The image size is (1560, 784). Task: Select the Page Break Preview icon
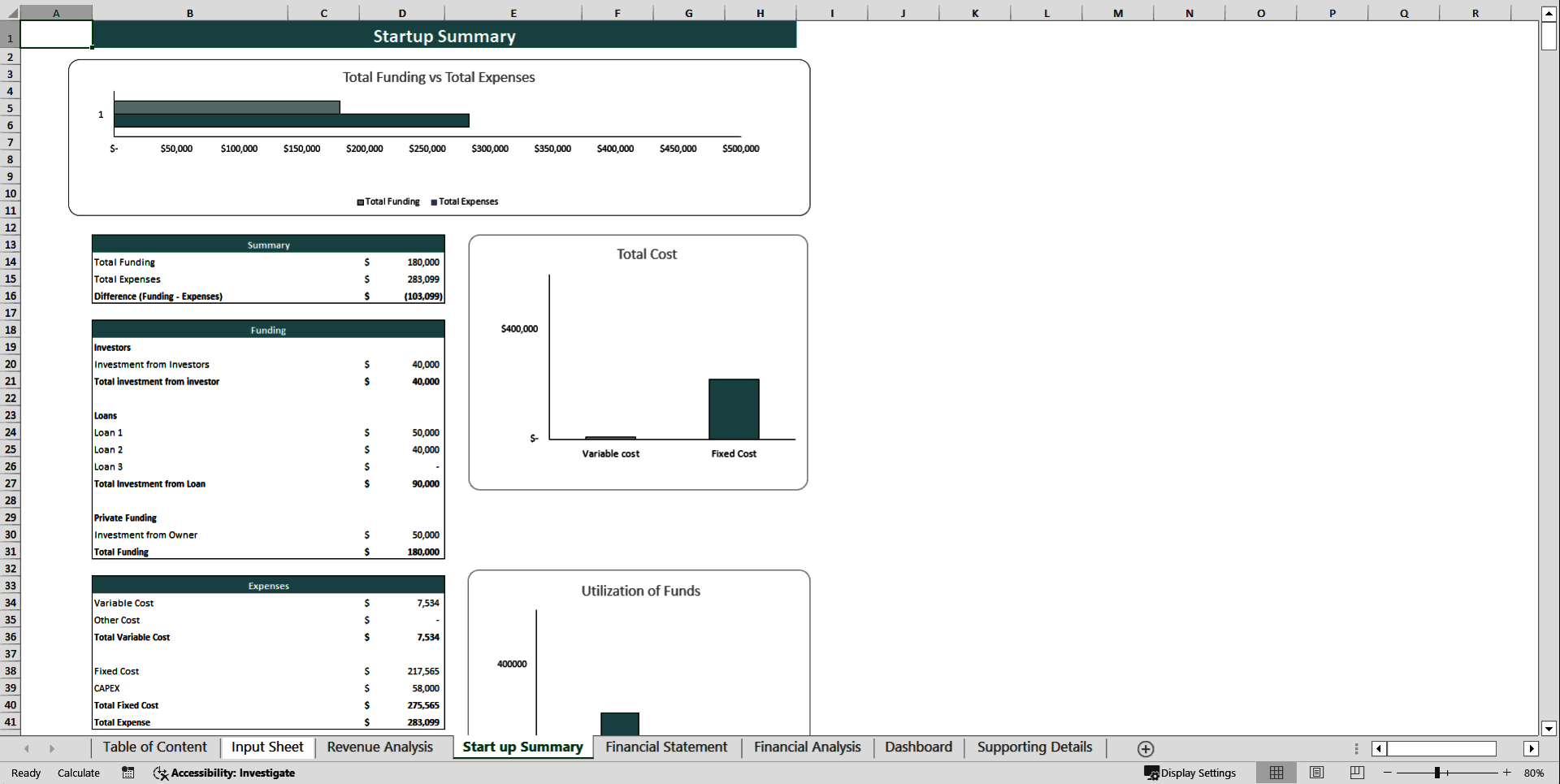point(1355,773)
